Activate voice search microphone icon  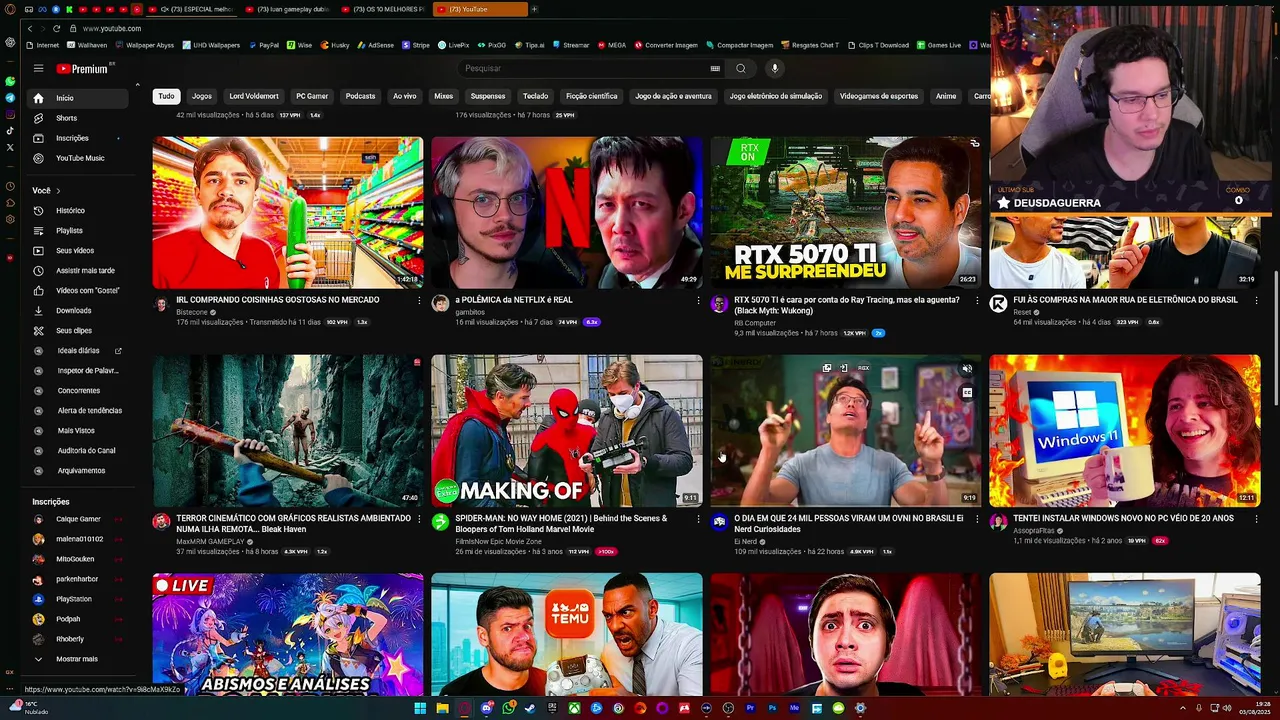tap(774, 68)
